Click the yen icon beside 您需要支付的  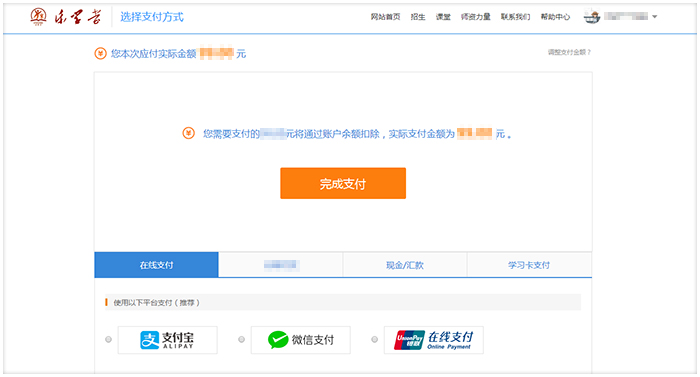point(189,133)
